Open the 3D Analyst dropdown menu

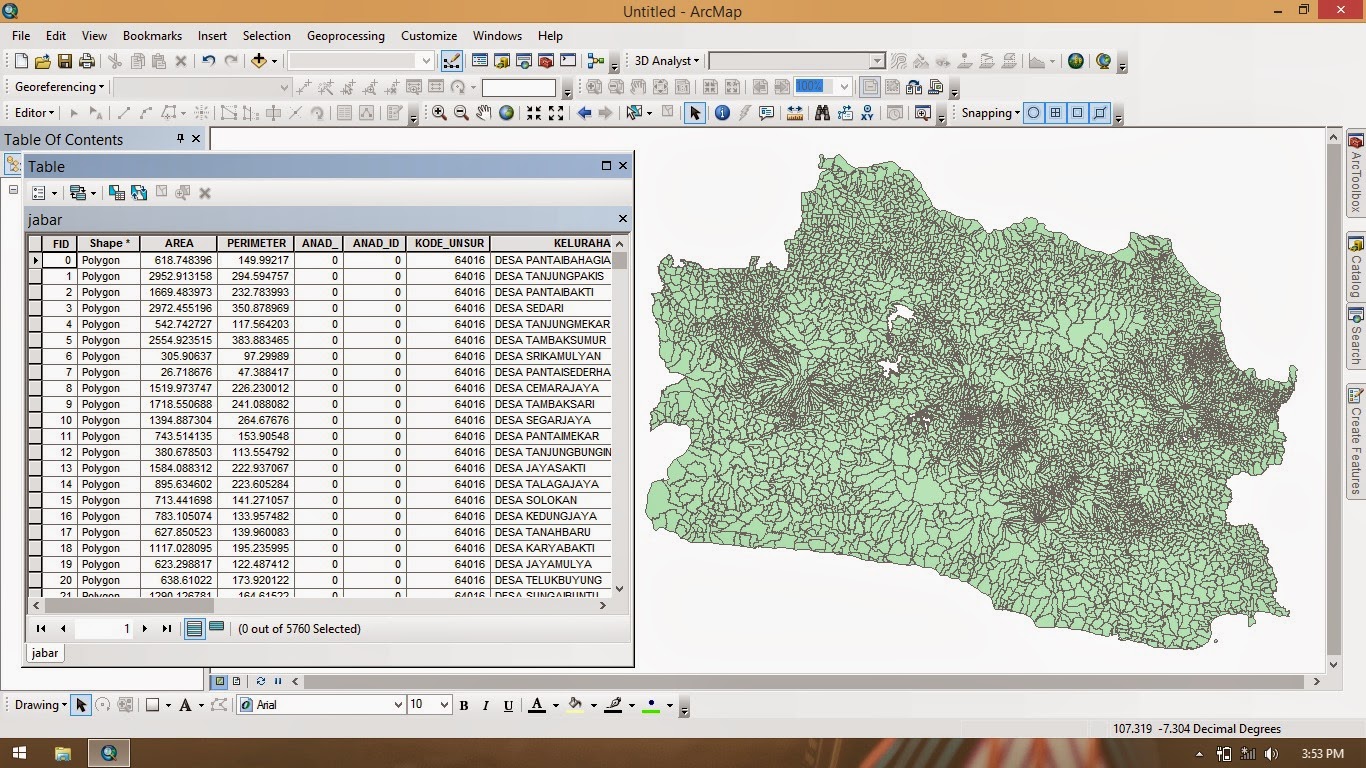tap(666, 61)
